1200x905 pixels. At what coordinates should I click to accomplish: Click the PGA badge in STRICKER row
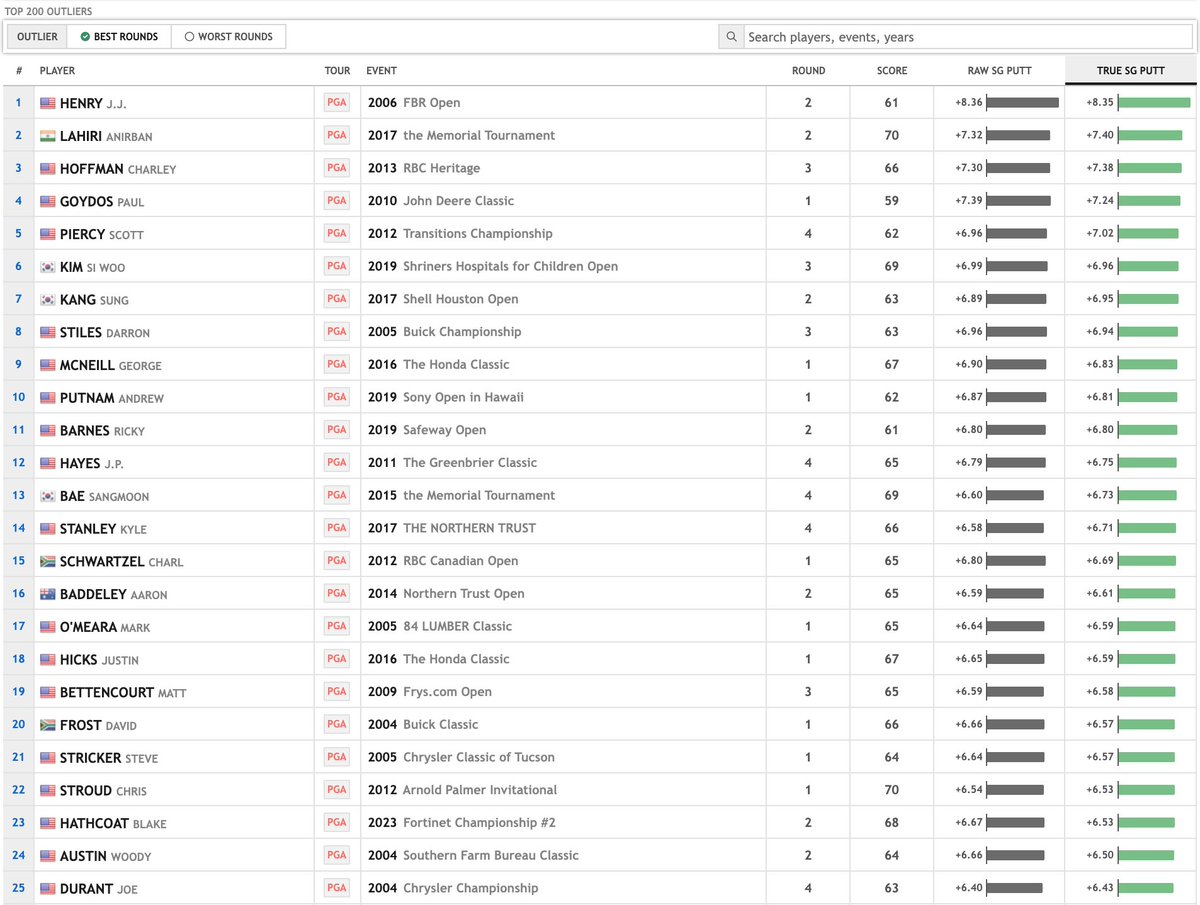tap(337, 757)
